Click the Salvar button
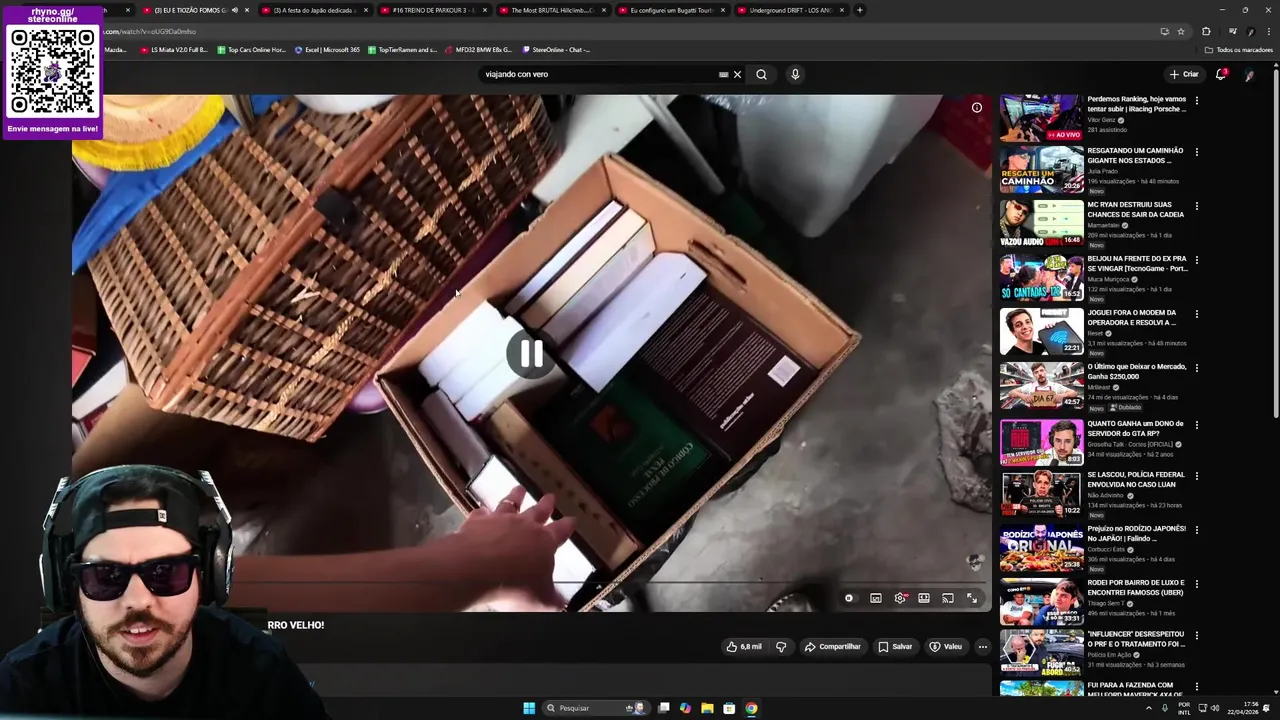This screenshot has width=1280, height=720. click(x=895, y=647)
